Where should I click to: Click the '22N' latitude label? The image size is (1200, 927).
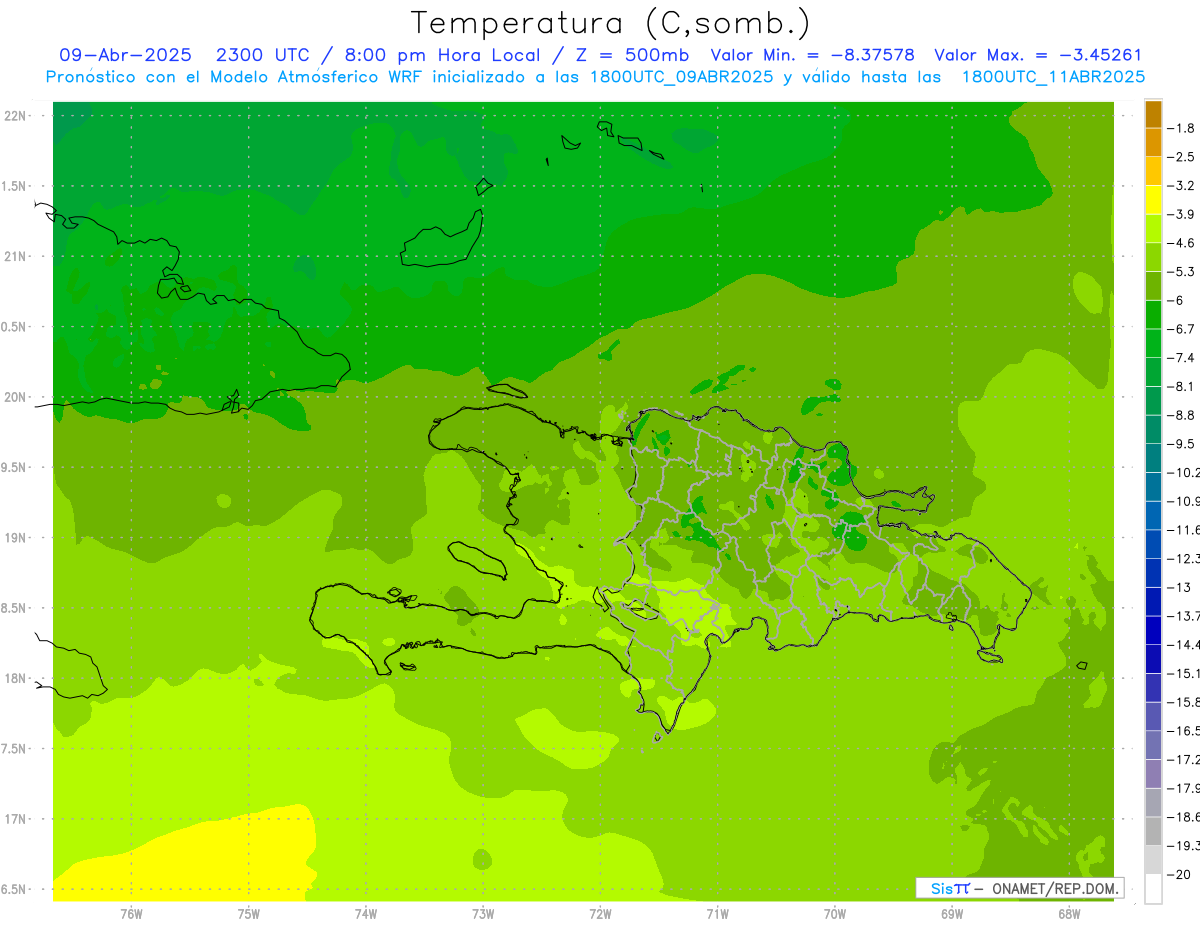[16, 116]
